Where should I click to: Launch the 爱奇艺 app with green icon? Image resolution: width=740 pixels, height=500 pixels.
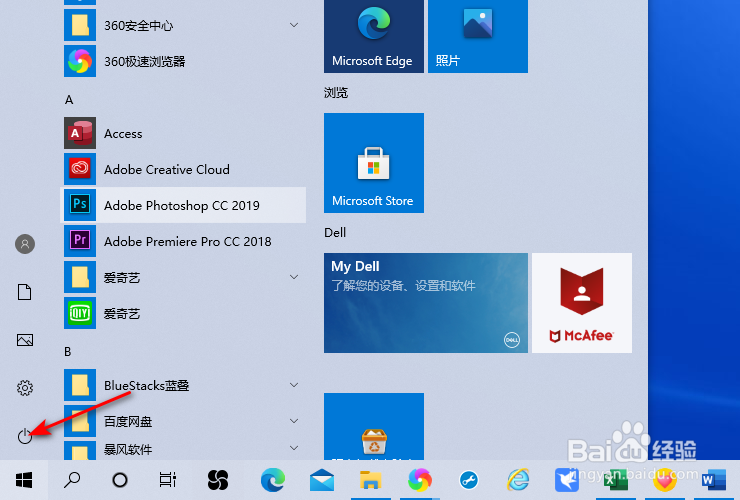tap(183, 313)
